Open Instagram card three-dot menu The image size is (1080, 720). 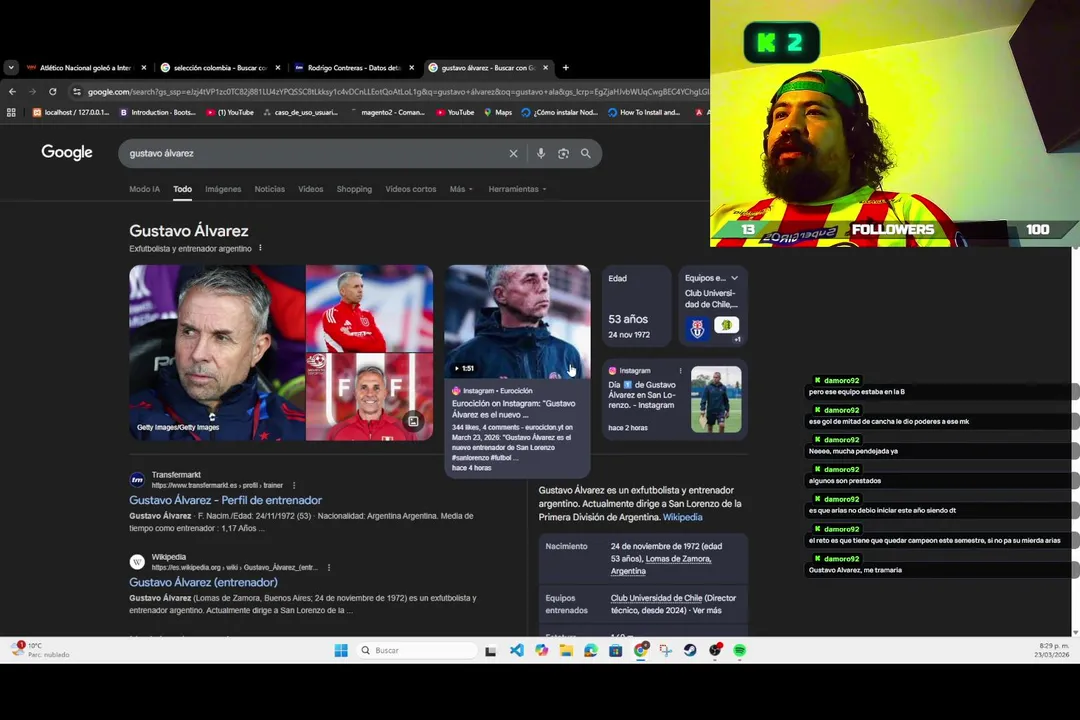(x=681, y=371)
